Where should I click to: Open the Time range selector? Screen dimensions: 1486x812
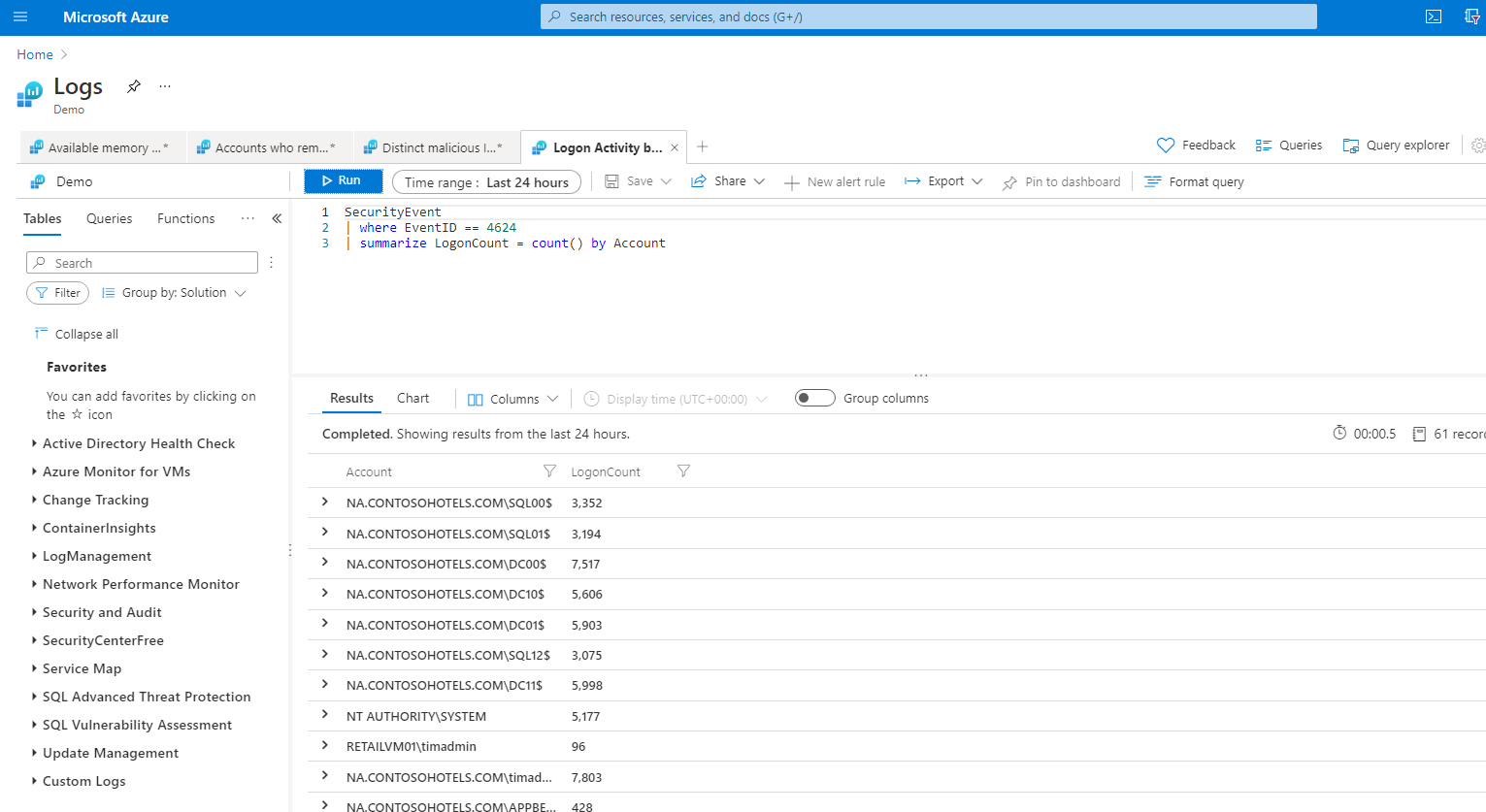click(485, 180)
